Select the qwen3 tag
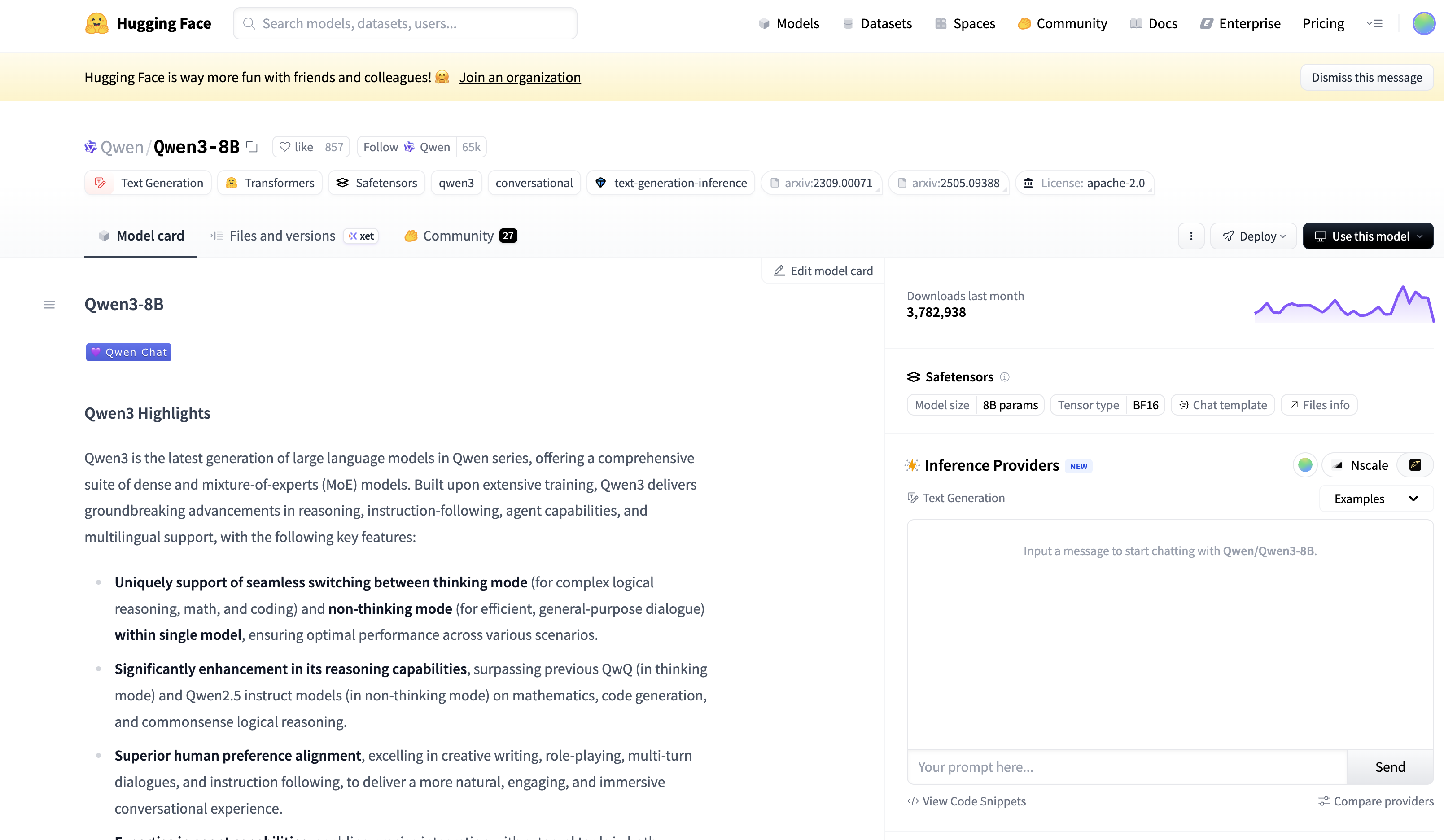This screenshot has width=1444, height=840. (x=456, y=183)
